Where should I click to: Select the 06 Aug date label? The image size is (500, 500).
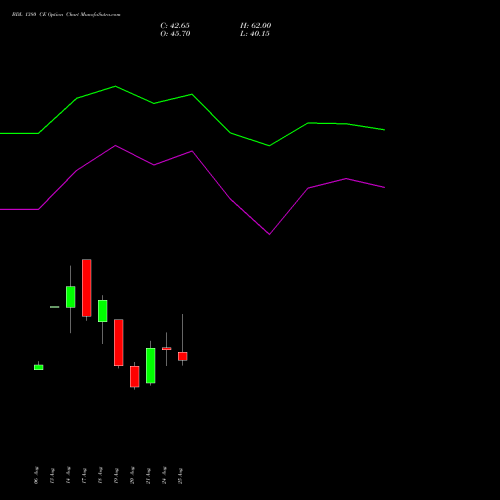(36, 475)
